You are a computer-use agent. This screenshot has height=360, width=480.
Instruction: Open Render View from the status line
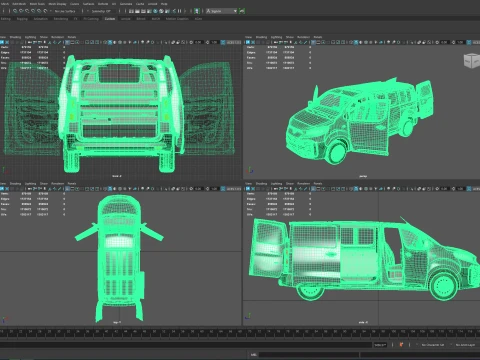[131, 11]
